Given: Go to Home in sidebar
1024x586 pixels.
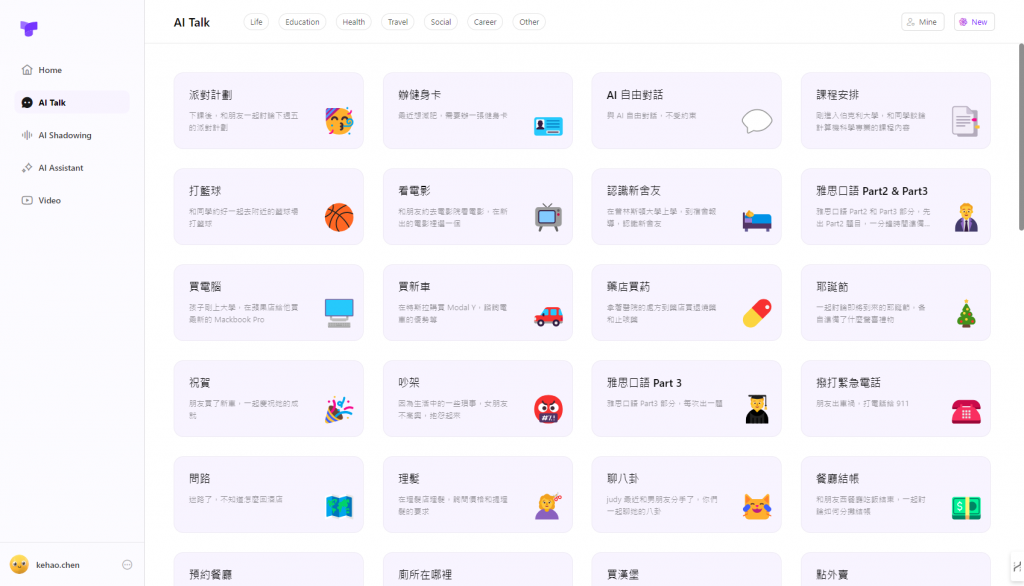Looking at the screenshot, I should [72, 70].
